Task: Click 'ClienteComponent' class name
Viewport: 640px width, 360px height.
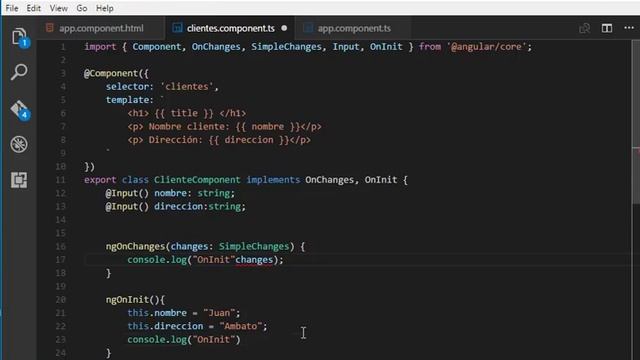Action: [197, 180]
